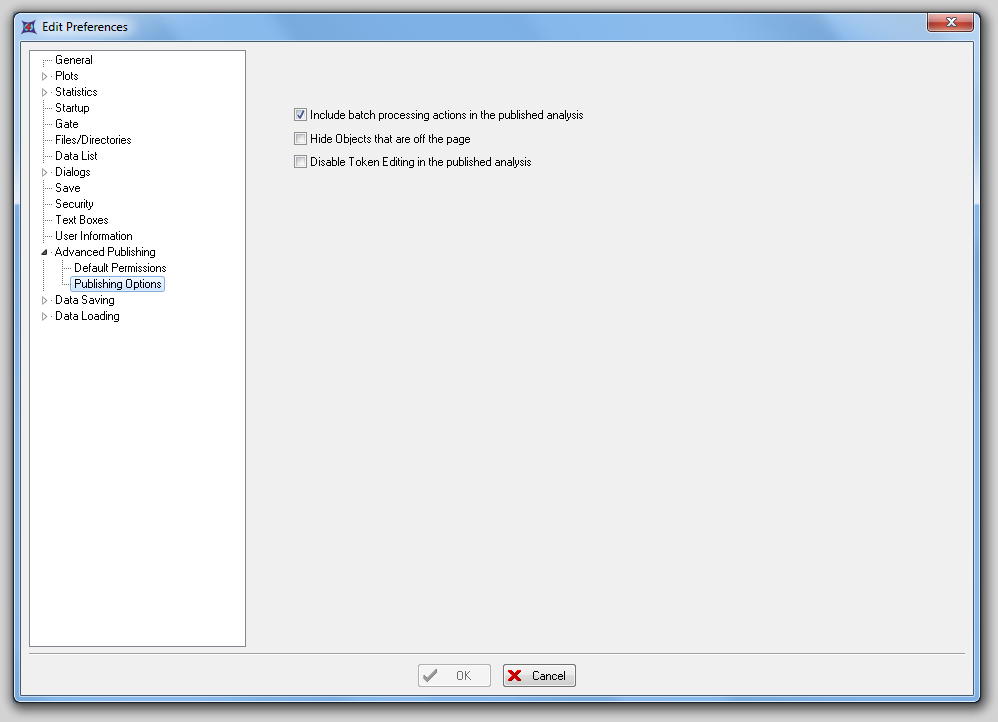
Task: Open the Plots preferences category
Action: pyautogui.click(x=67, y=76)
